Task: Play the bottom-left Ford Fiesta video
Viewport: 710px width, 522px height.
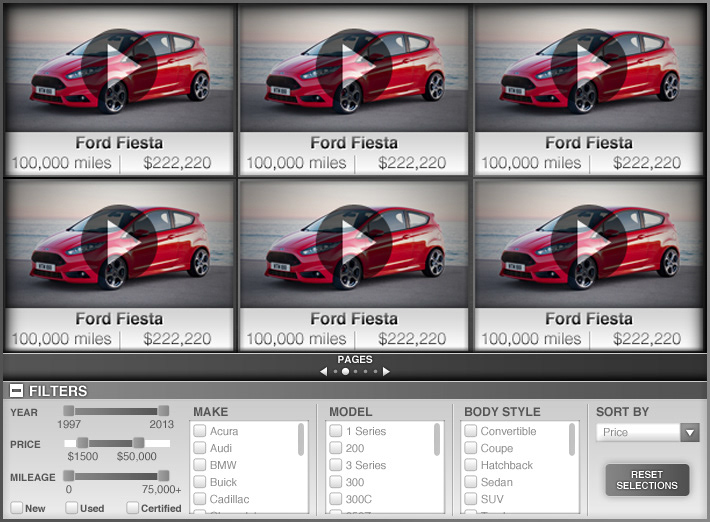Action: [x=119, y=242]
